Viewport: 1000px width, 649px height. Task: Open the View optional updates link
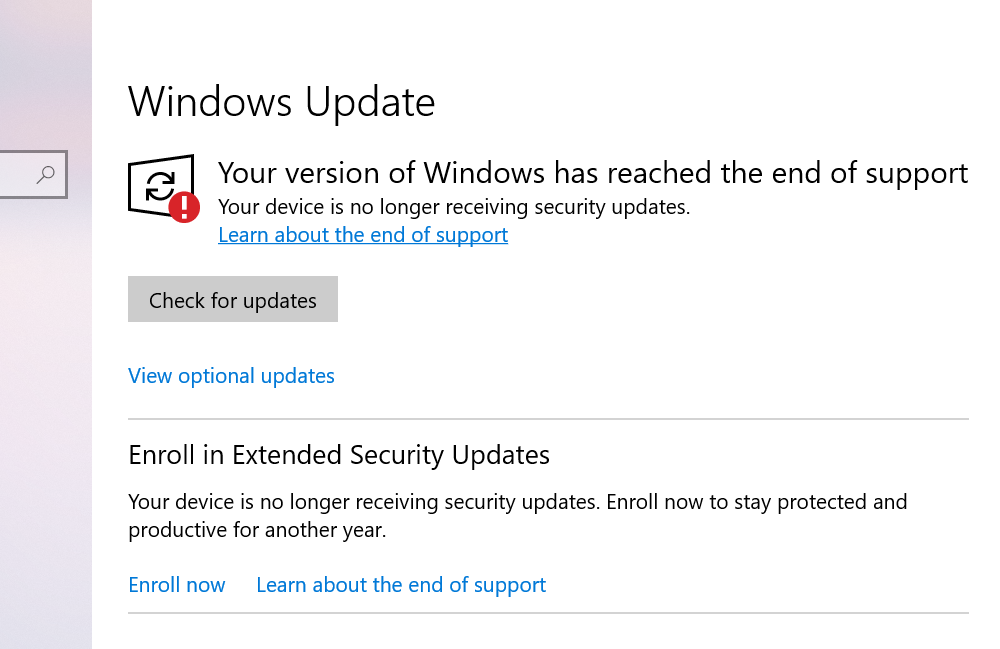coord(231,376)
